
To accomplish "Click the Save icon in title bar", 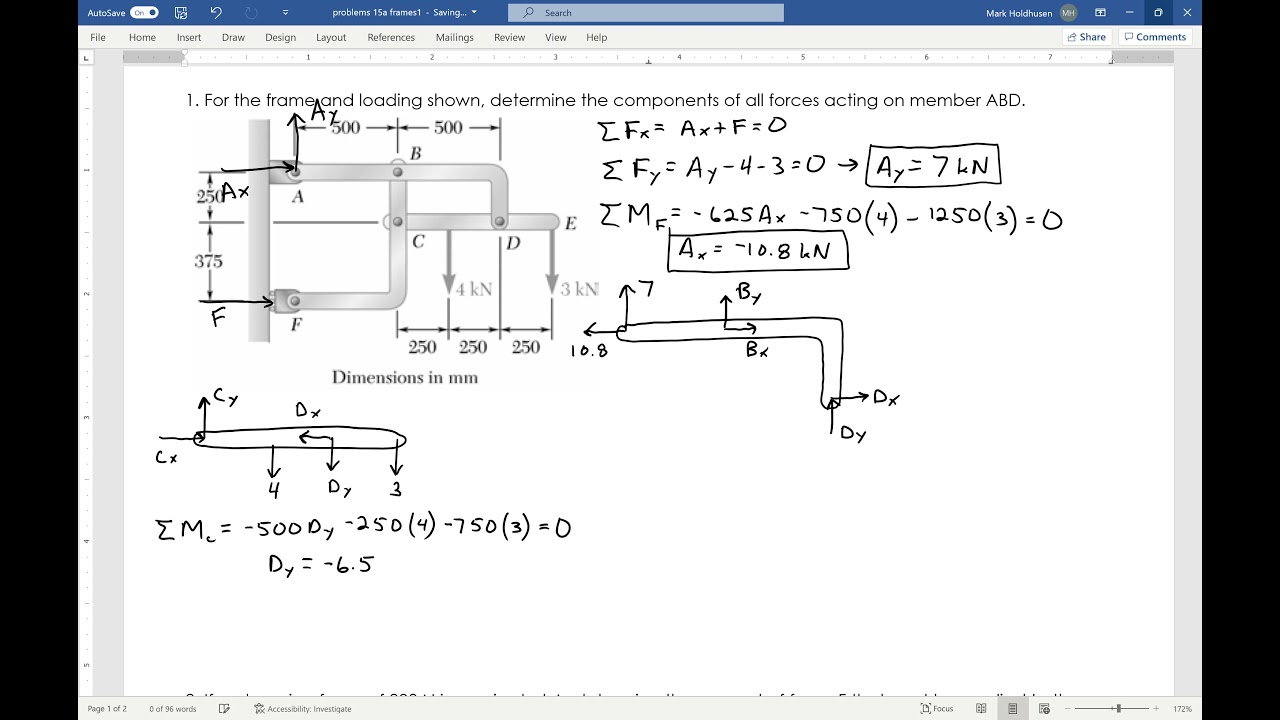I will pos(181,13).
